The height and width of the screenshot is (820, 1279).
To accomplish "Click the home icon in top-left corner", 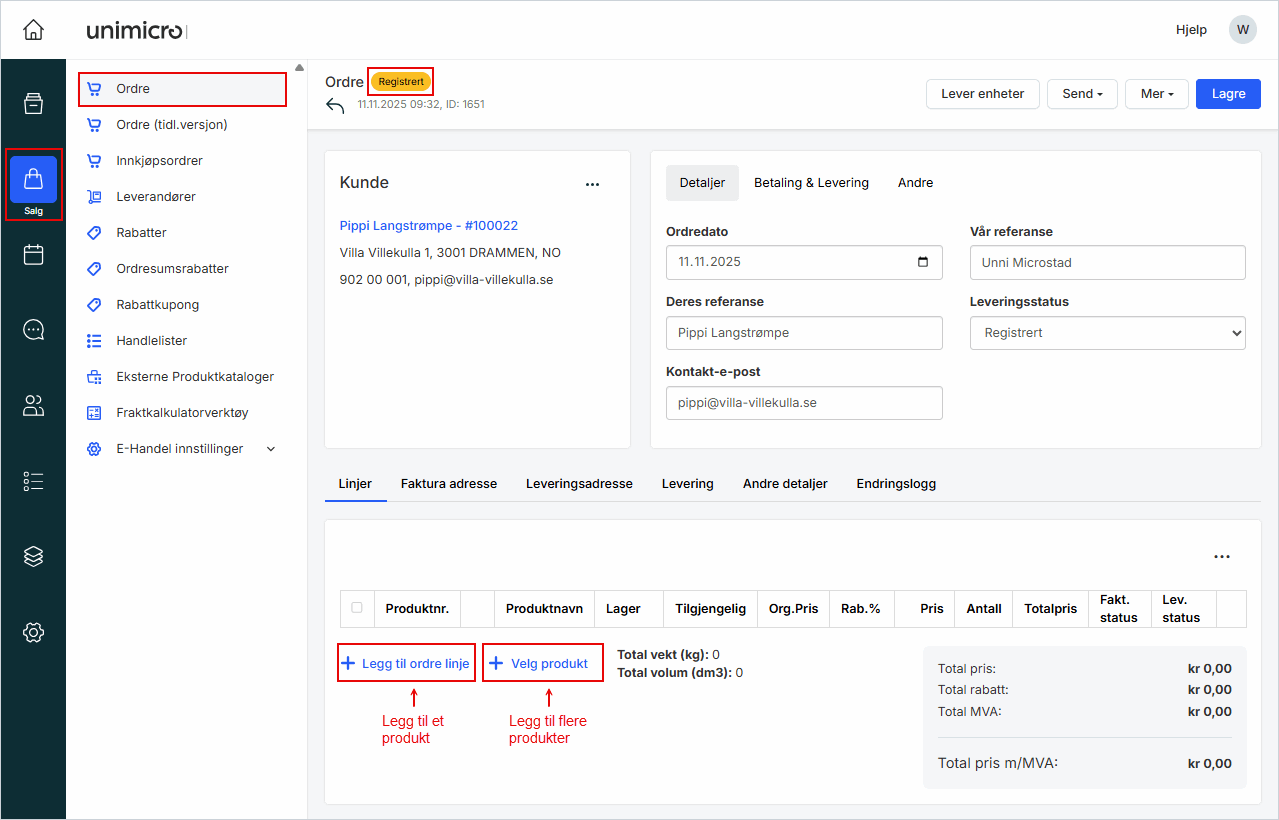I will click(x=33, y=30).
